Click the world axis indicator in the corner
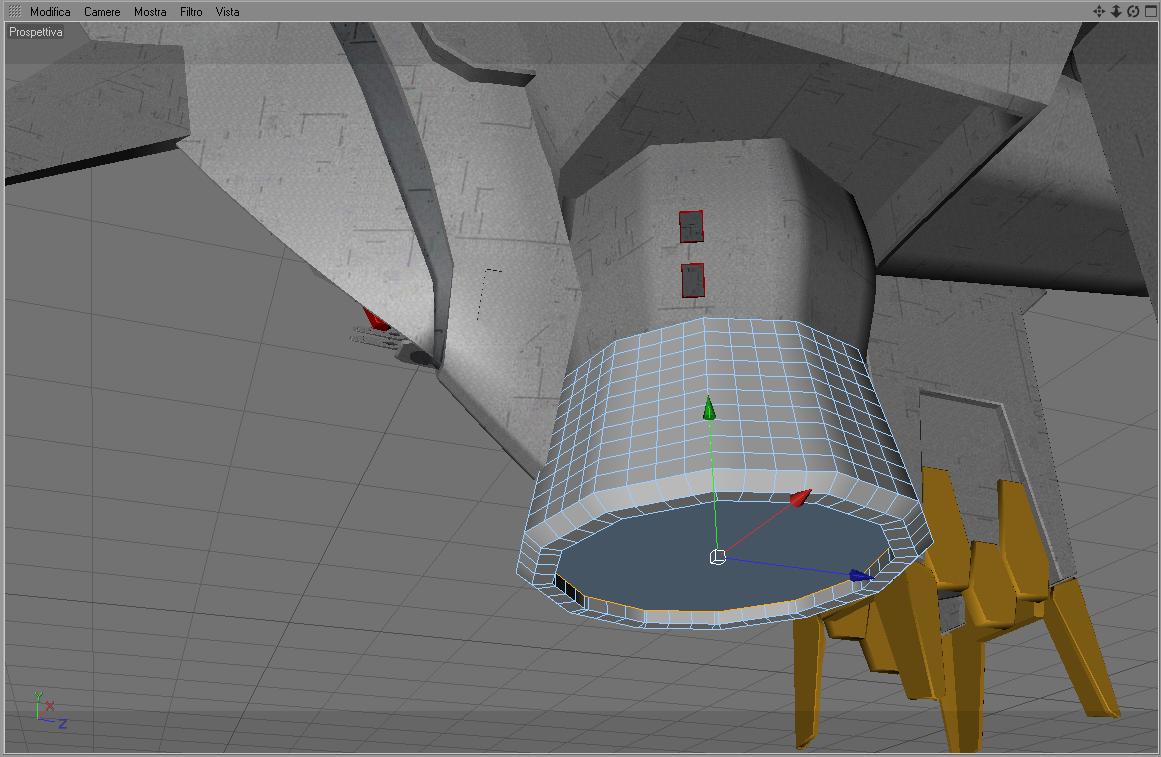 click(x=50, y=710)
